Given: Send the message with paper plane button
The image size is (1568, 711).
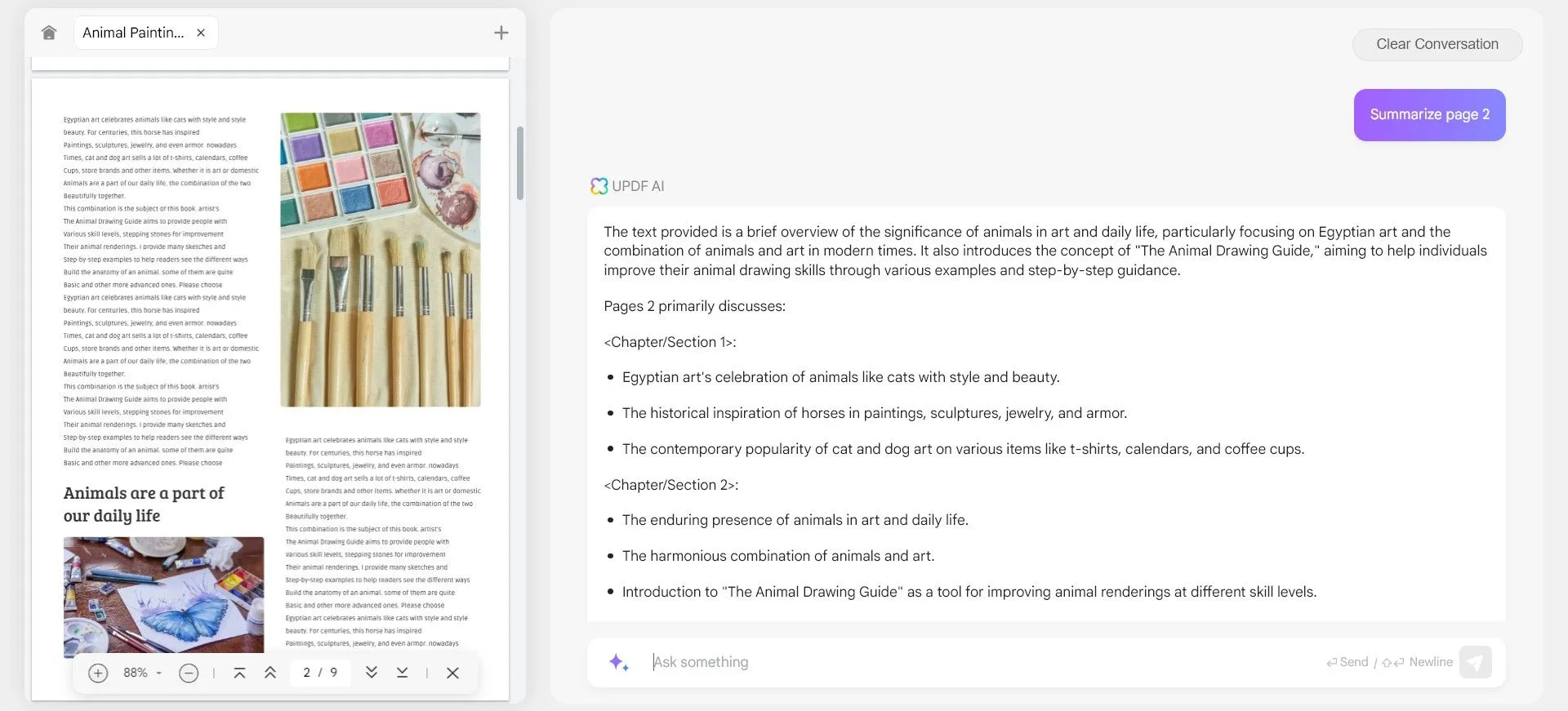Looking at the screenshot, I should click(1475, 662).
